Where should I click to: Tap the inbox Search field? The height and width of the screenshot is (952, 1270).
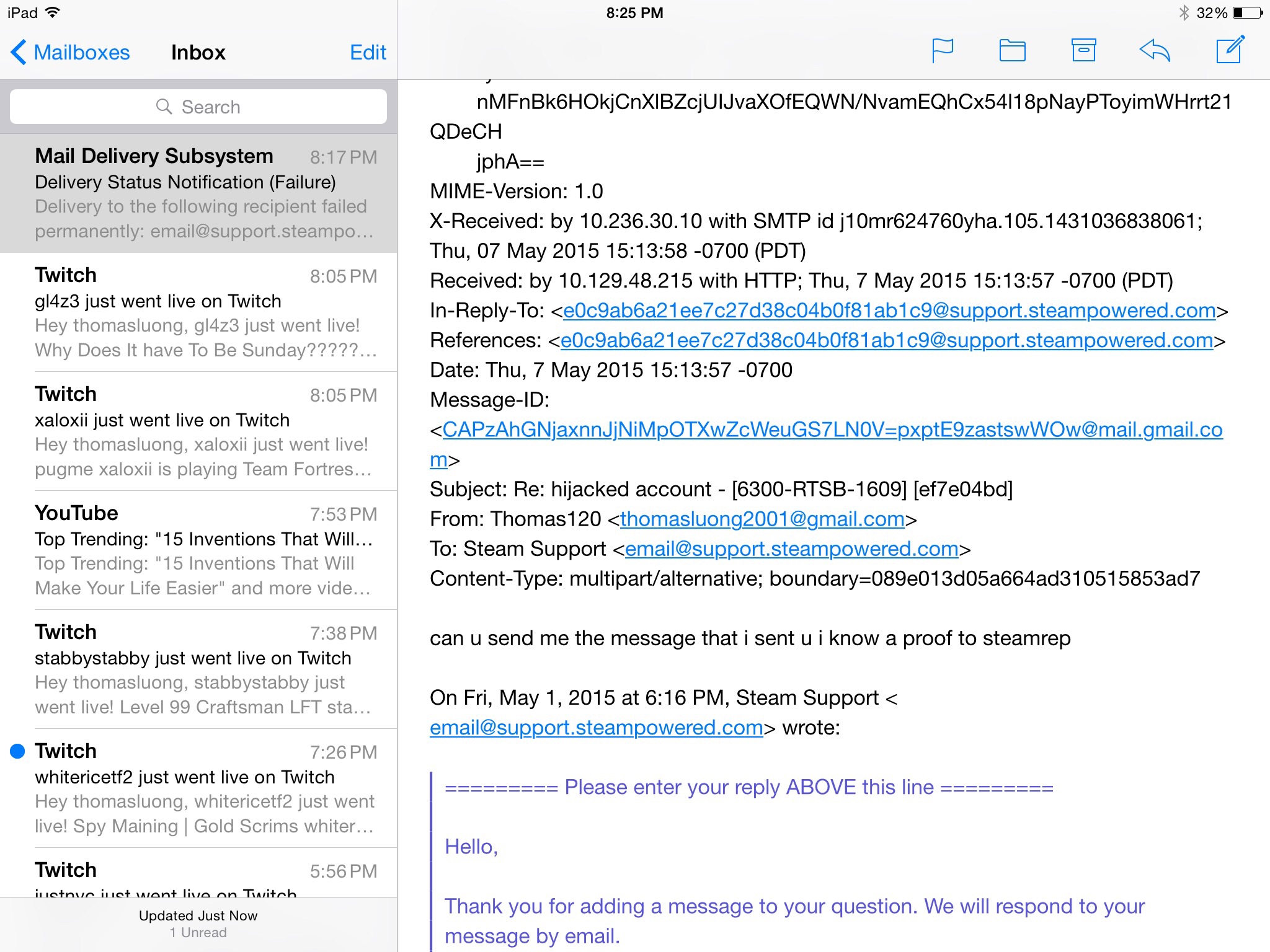(198, 107)
